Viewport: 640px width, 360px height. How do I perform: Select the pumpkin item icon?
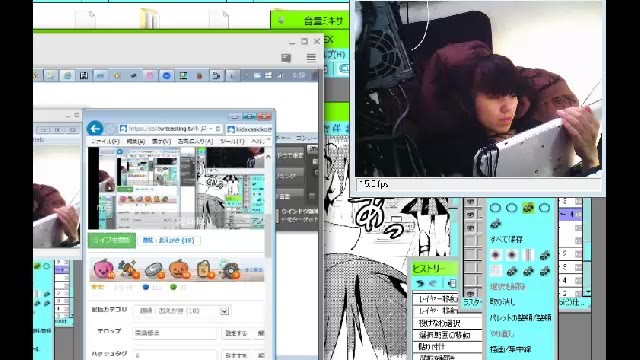[179, 269]
